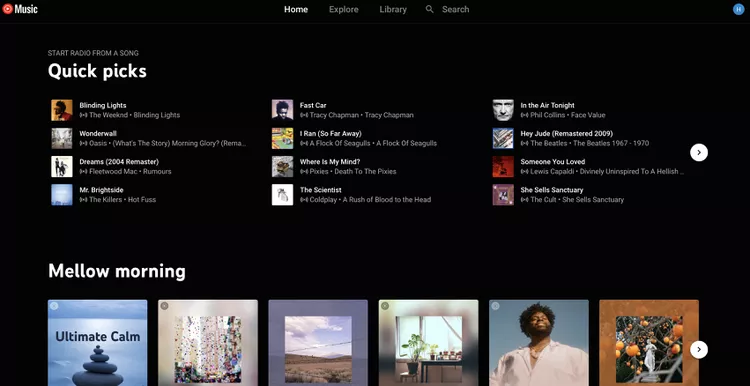Viewport: 750px width, 386px height.
Task: Open the orange tree playlist card
Action: [x=649, y=343]
